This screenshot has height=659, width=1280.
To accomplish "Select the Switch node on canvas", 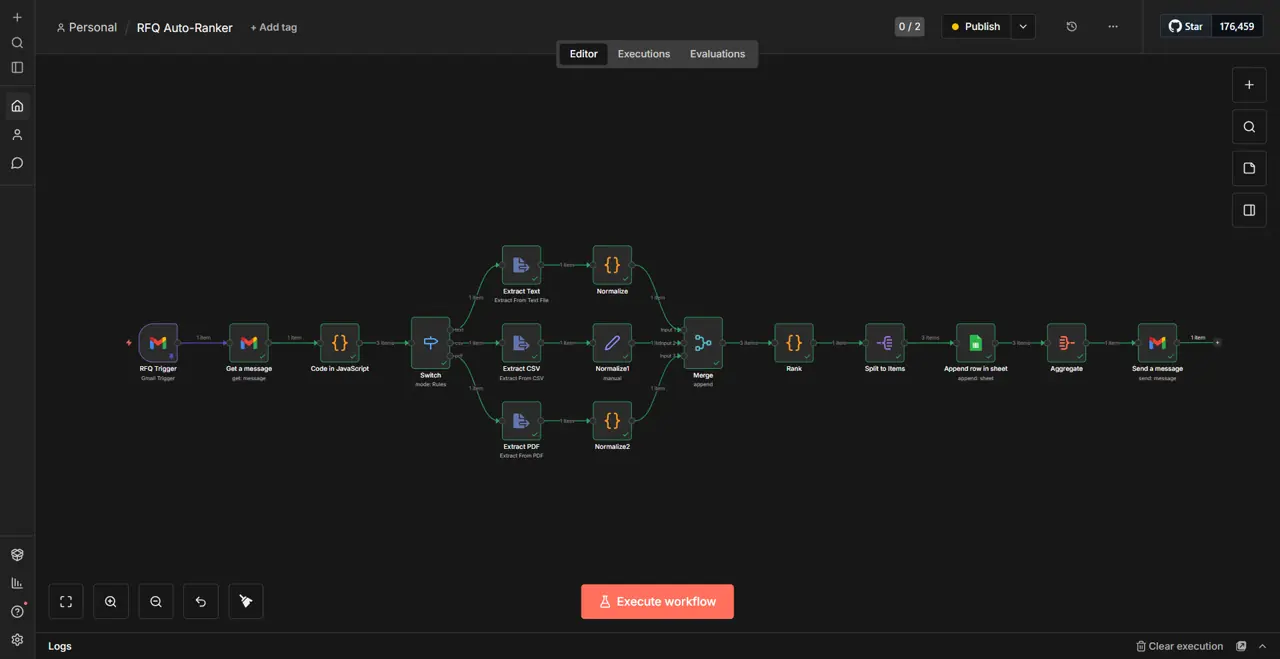I will tap(430, 343).
